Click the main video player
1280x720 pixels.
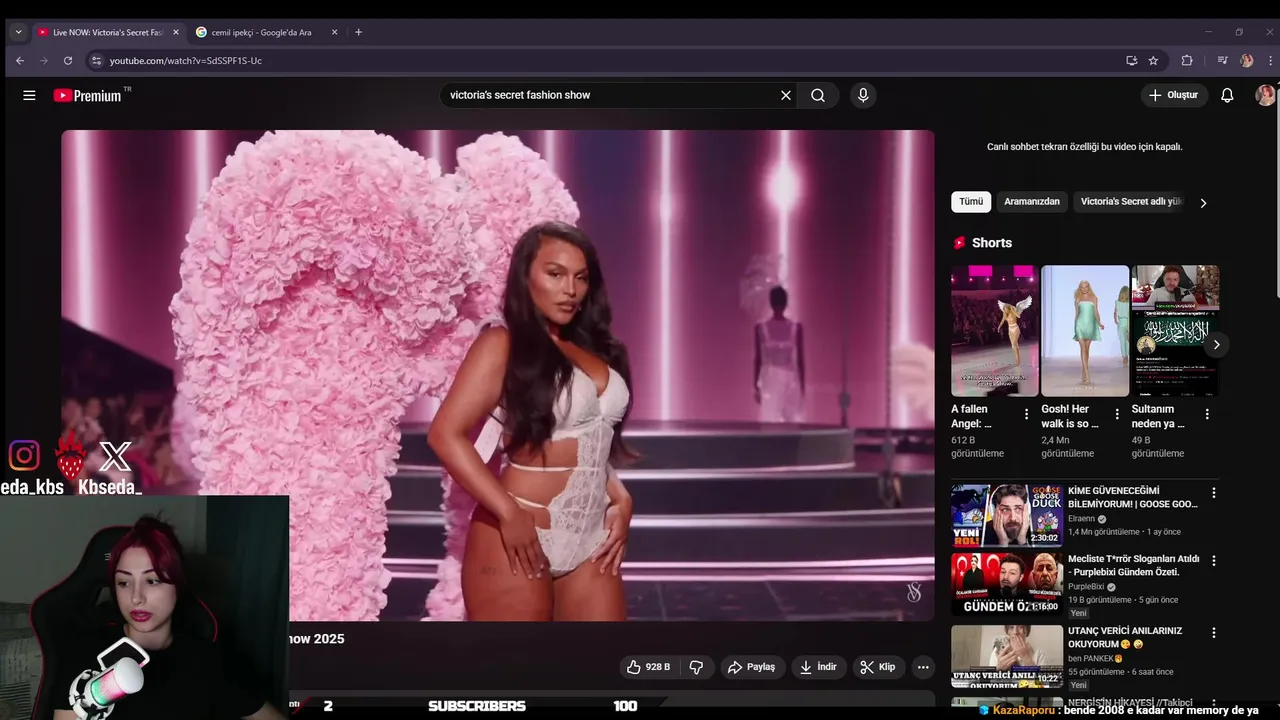(498, 375)
